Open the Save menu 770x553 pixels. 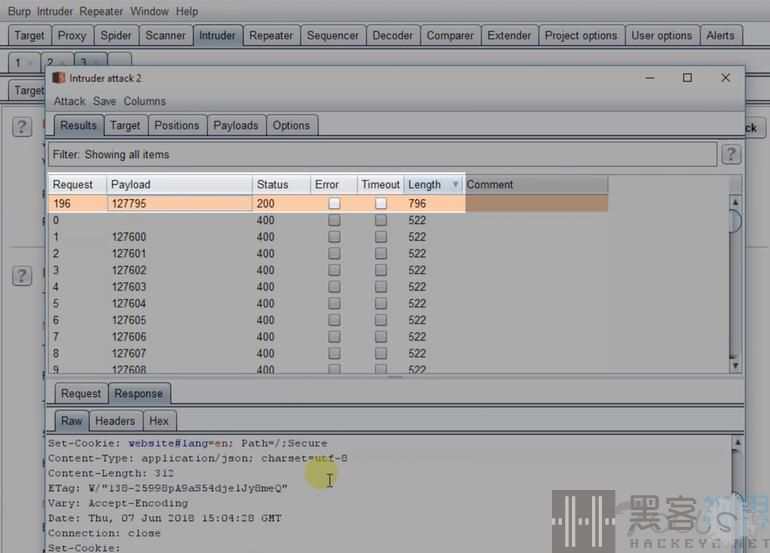click(104, 101)
